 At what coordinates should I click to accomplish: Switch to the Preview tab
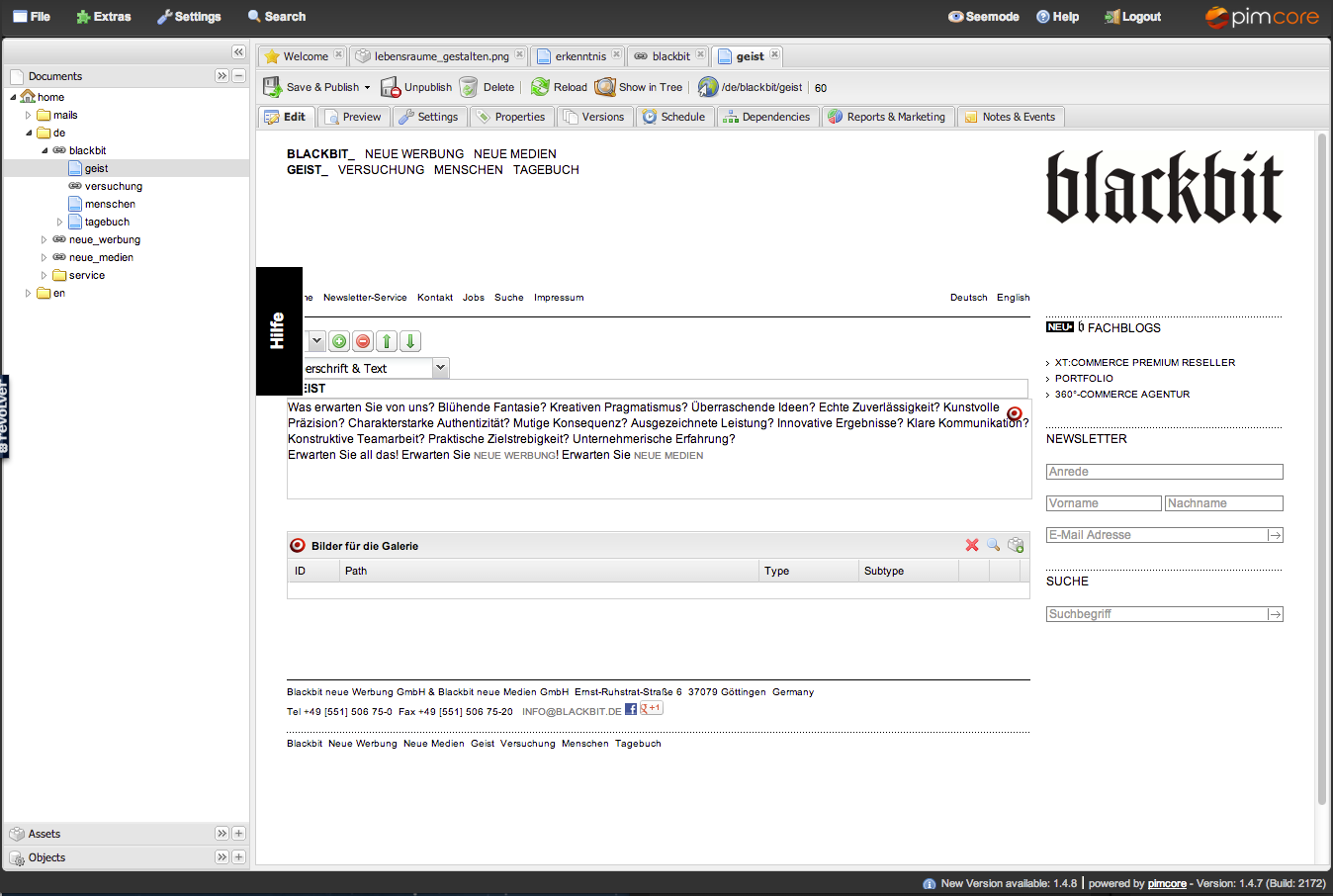(353, 116)
